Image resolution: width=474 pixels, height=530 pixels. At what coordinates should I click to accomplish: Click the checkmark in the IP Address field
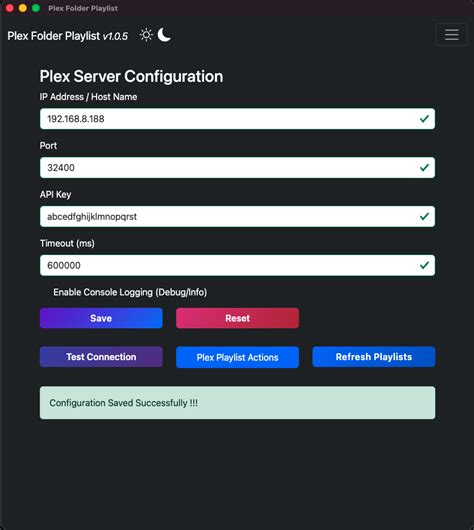[424, 119]
